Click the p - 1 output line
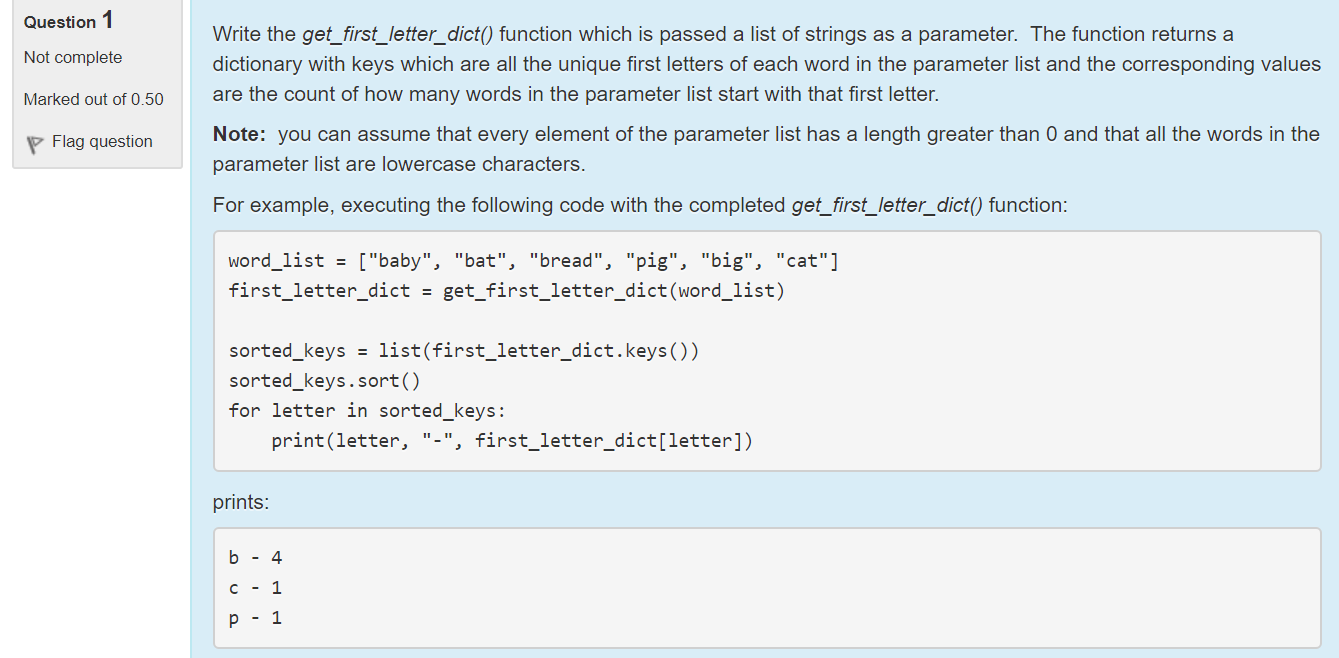The image size is (1339, 658). (254, 618)
